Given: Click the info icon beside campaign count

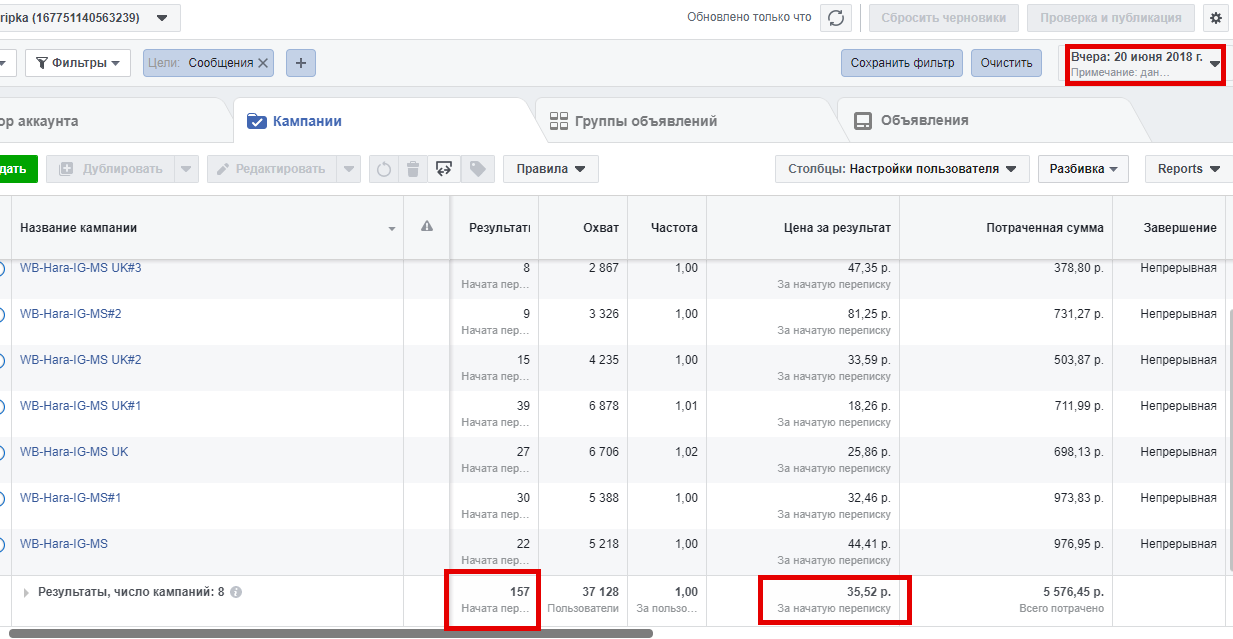Looking at the screenshot, I should tap(236, 592).
